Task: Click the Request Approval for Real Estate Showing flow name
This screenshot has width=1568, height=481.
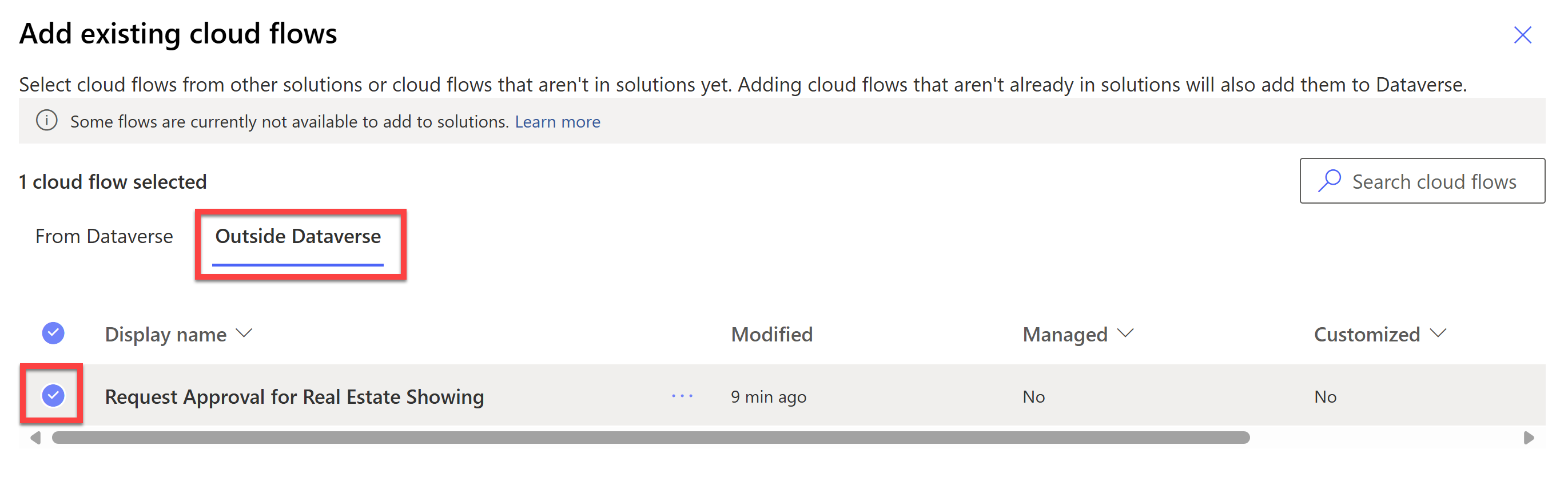Action: click(294, 397)
